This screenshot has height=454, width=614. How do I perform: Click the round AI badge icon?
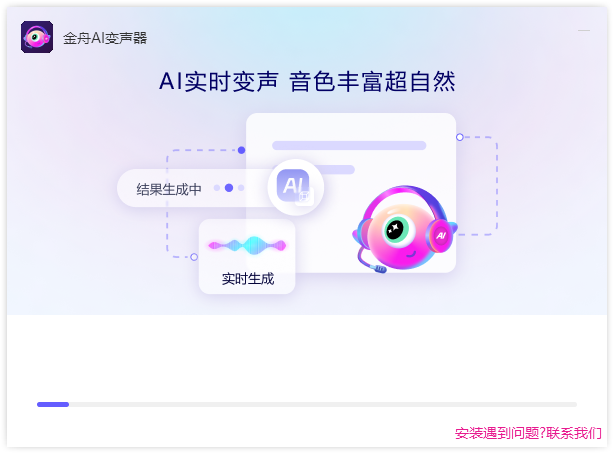296,187
